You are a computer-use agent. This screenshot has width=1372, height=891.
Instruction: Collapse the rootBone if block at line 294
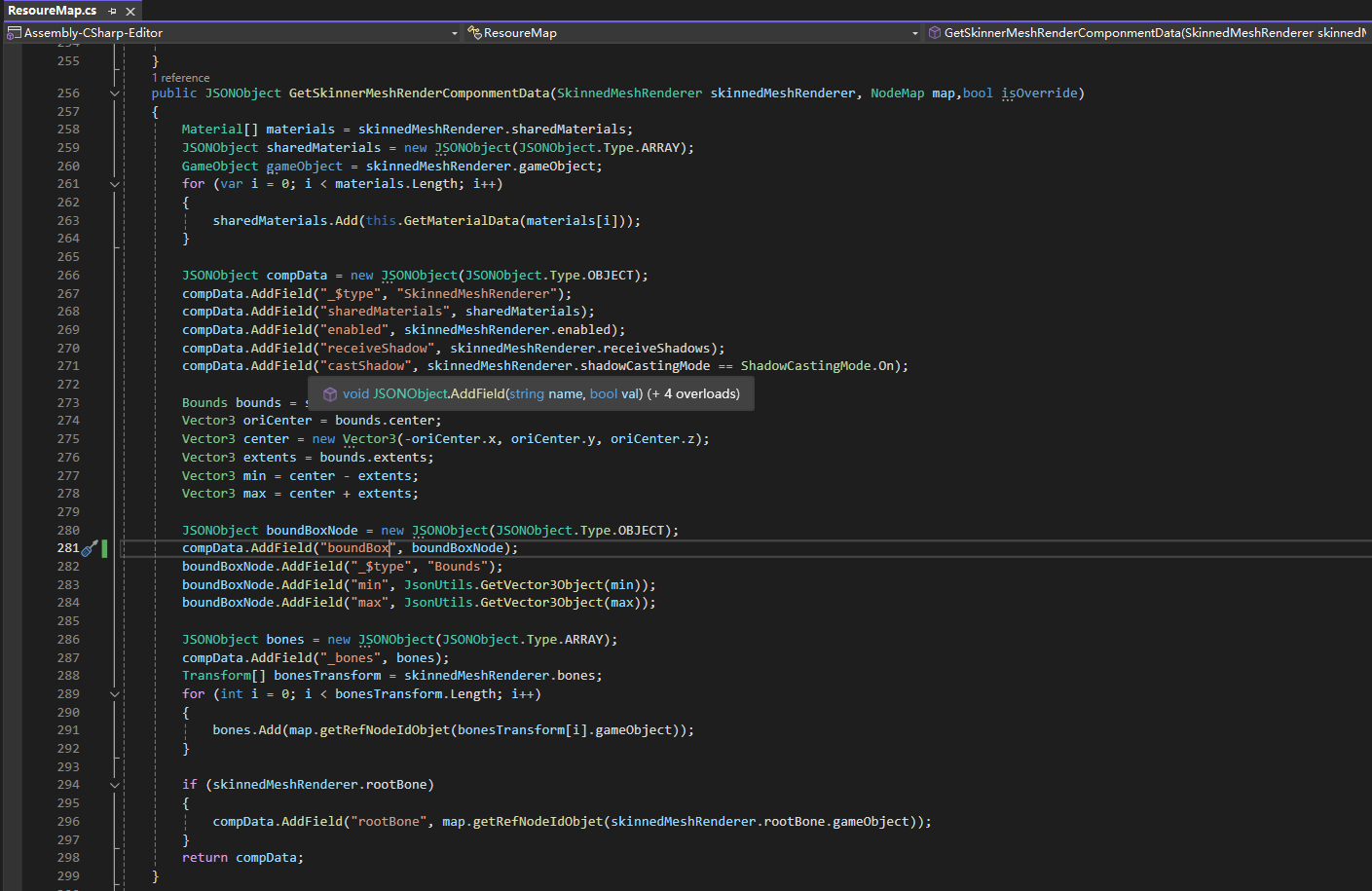(115, 785)
